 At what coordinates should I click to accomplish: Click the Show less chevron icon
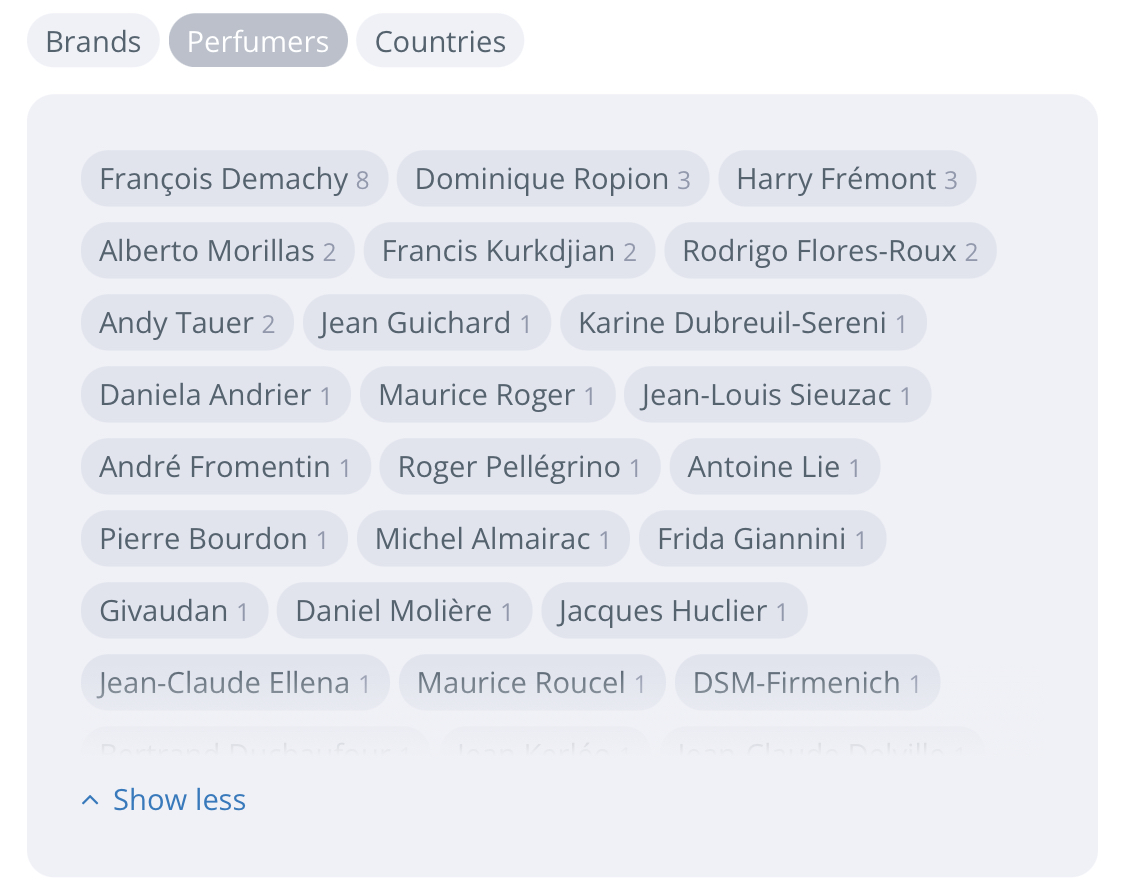pyautogui.click(x=90, y=800)
